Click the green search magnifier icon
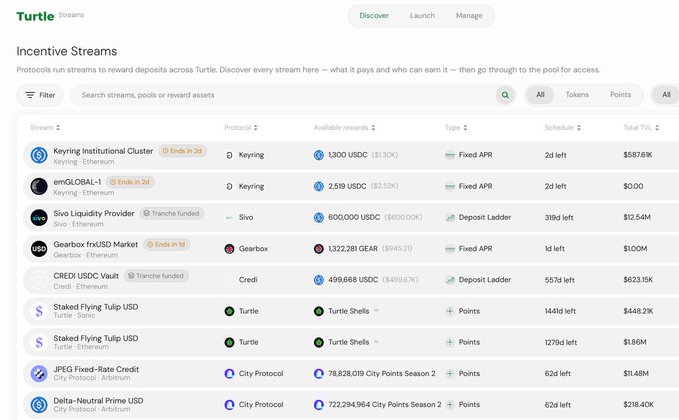Viewport: 679px width, 420px height. point(505,95)
